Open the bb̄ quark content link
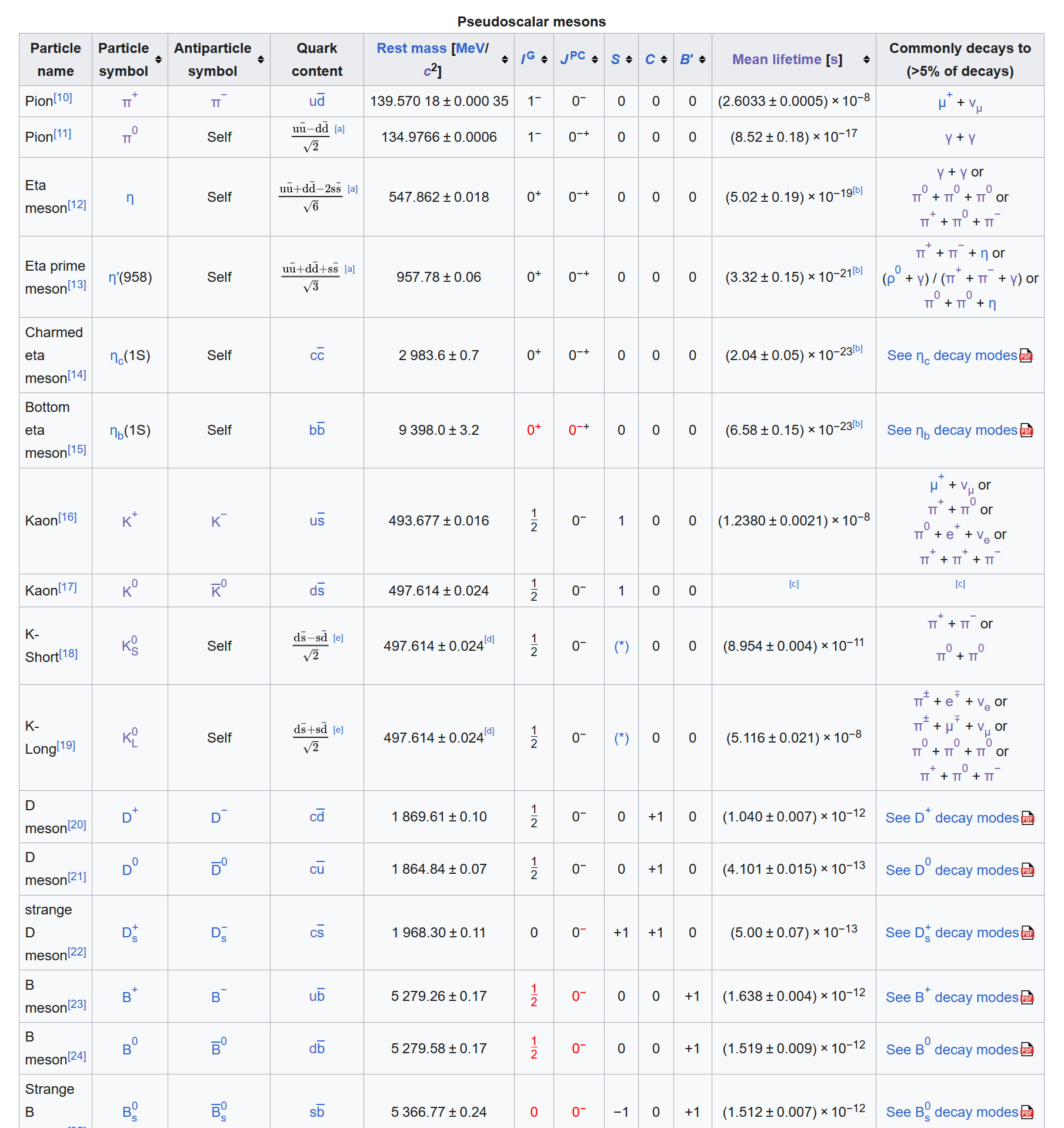1064x1128 pixels. tap(316, 430)
